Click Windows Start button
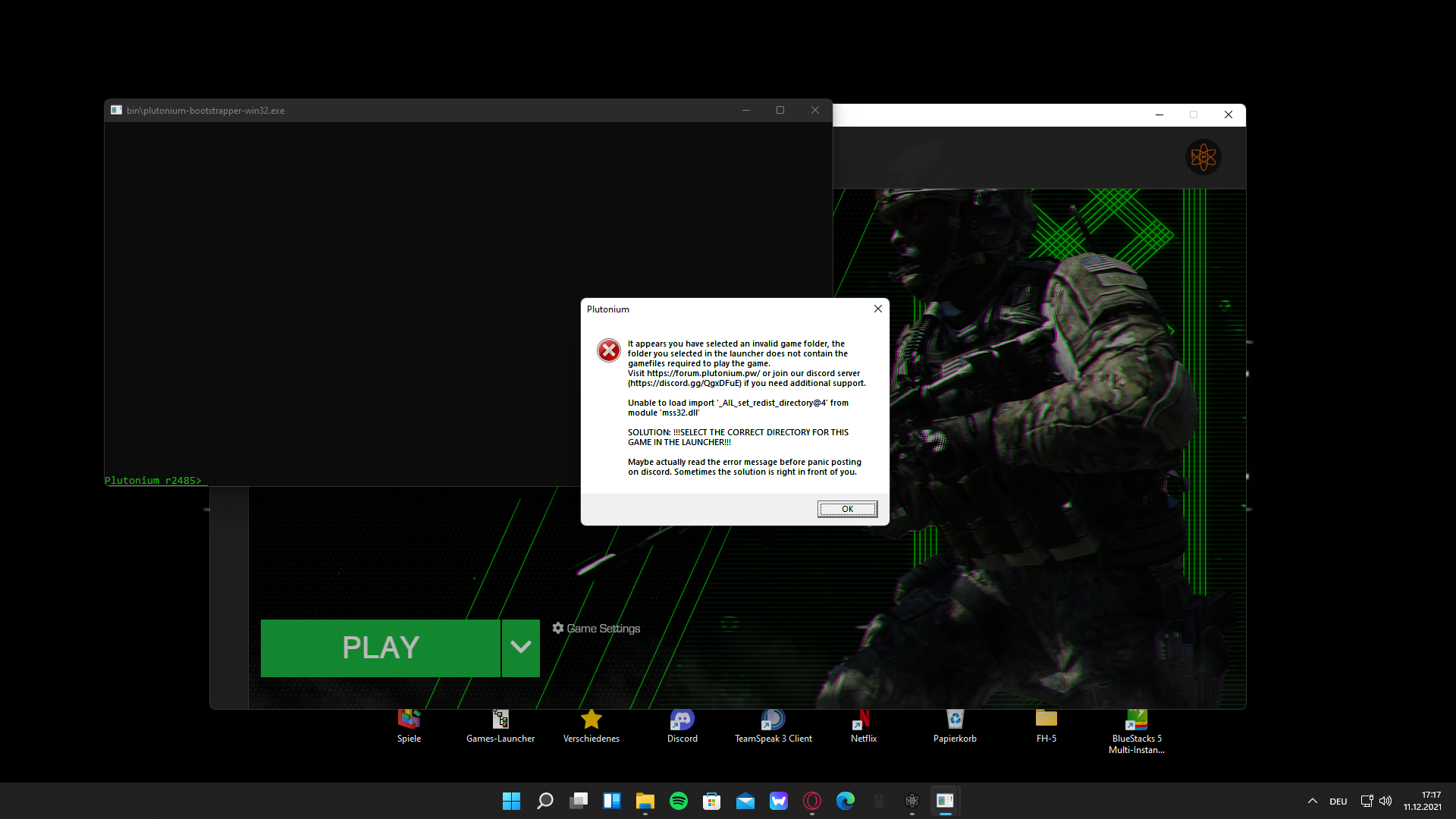Image resolution: width=1456 pixels, height=819 pixels. (x=512, y=801)
